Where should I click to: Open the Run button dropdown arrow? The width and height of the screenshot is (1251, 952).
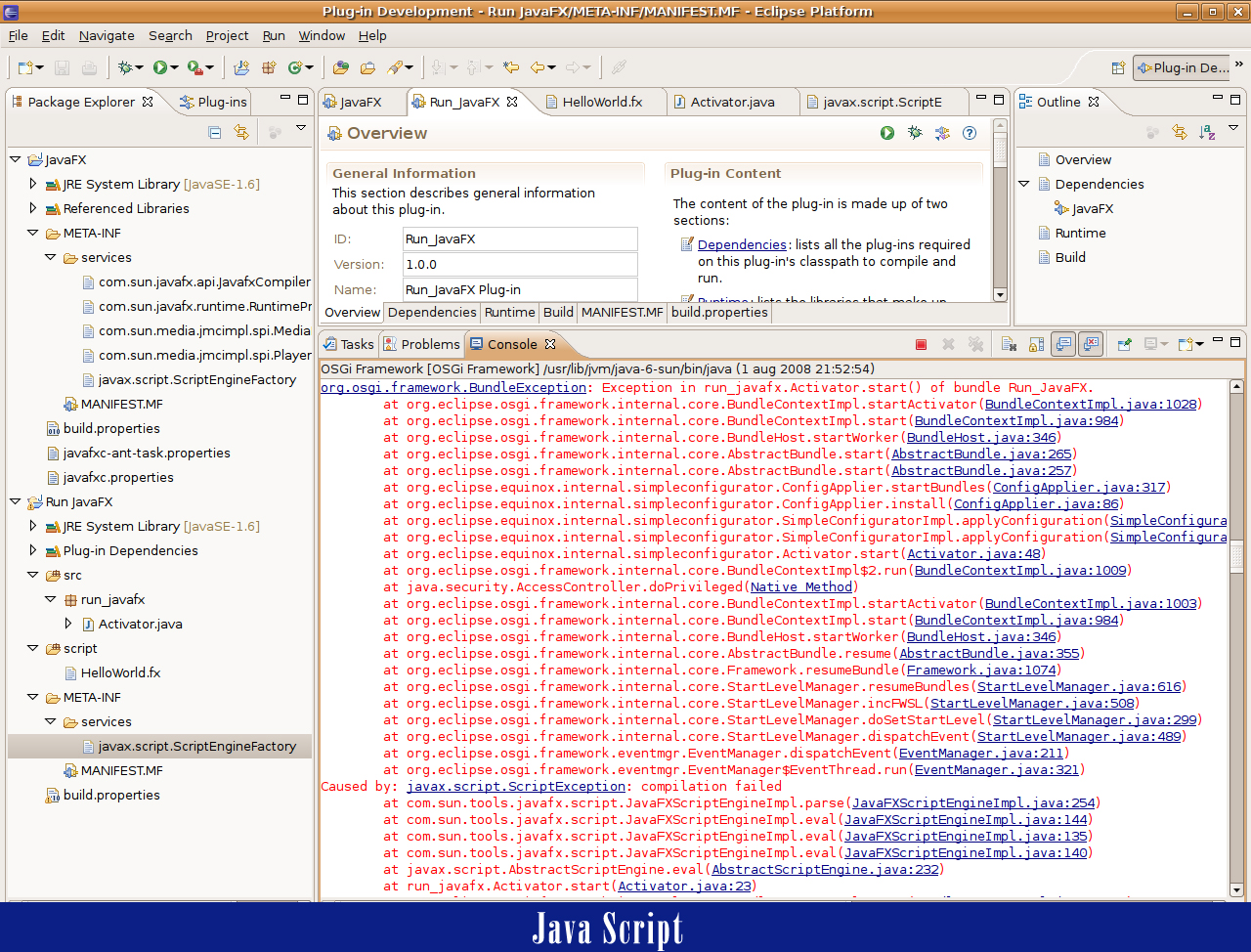(174, 67)
